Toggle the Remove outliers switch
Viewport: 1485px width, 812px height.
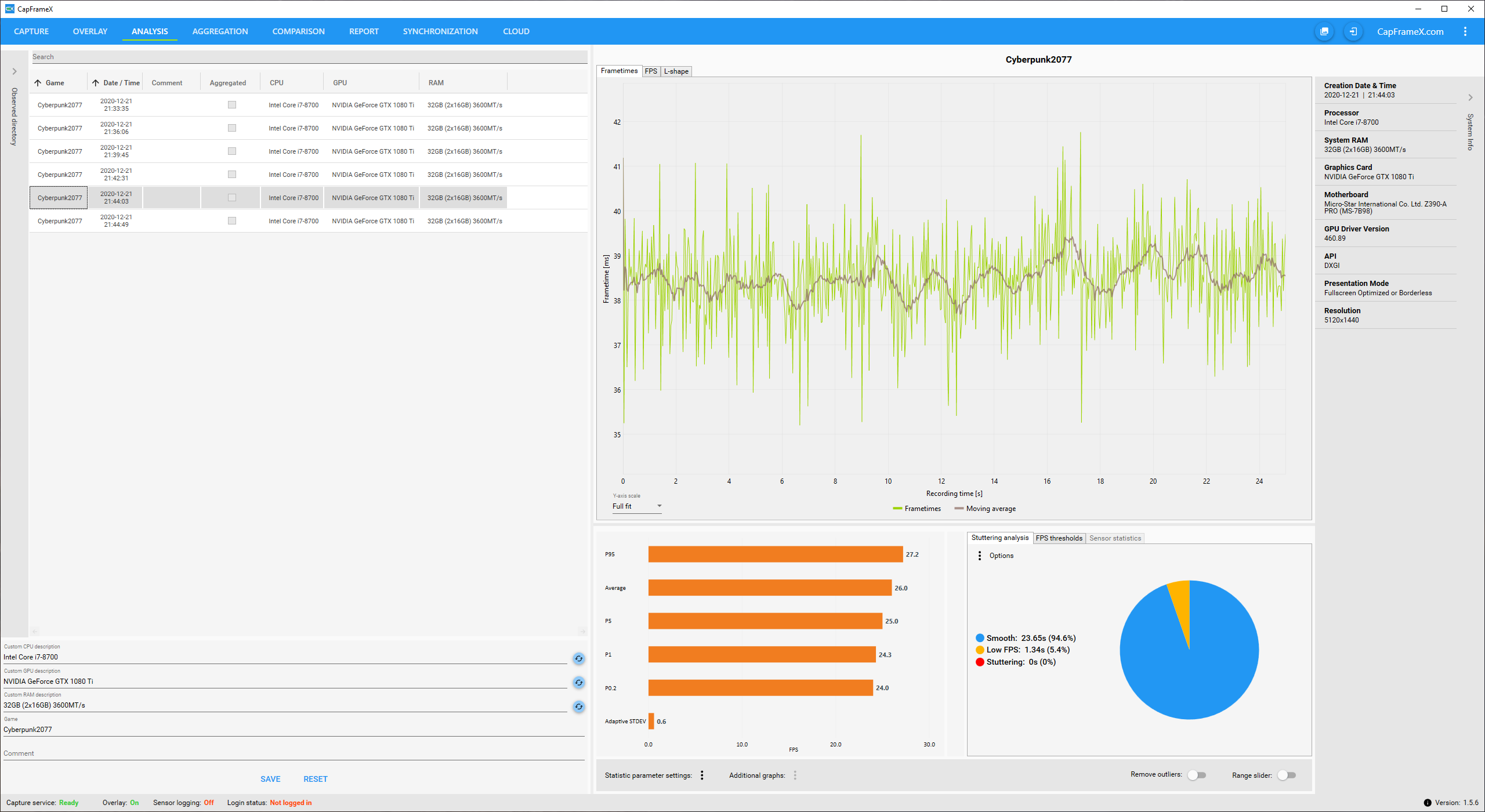pyautogui.click(x=1196, y=775)
